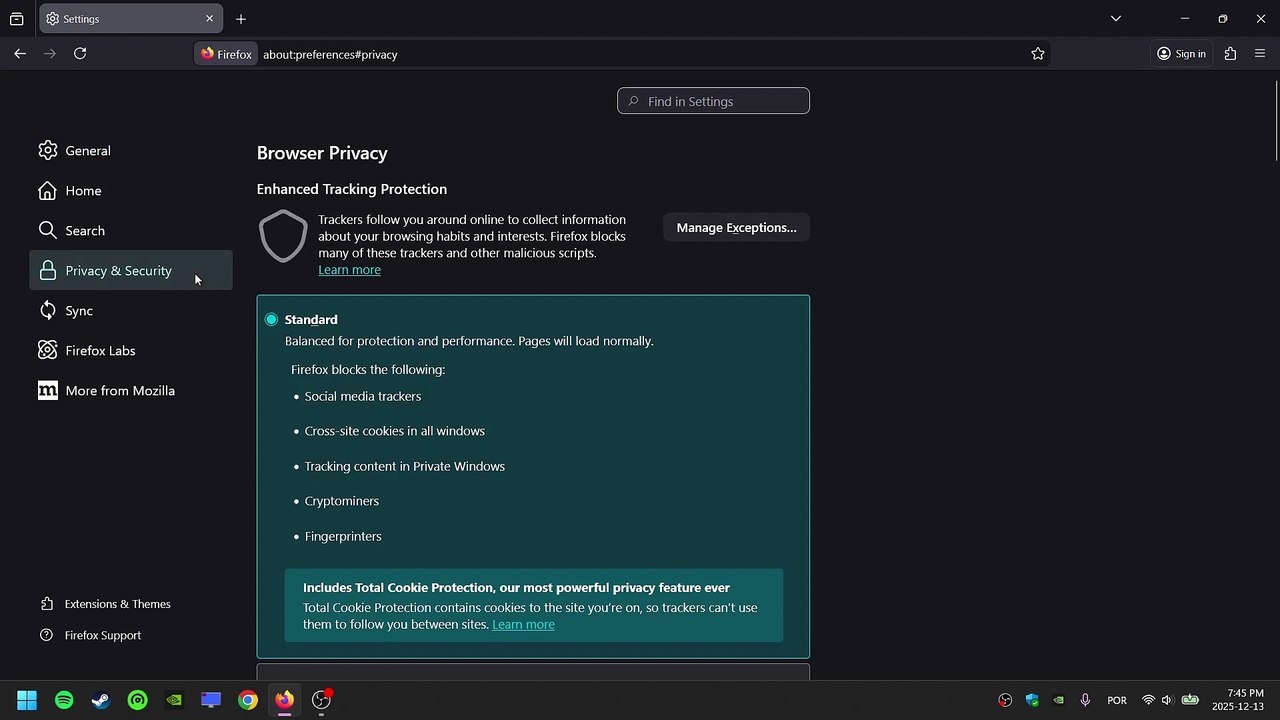Click the Firefox Support question mark icon

coord(47,635)
